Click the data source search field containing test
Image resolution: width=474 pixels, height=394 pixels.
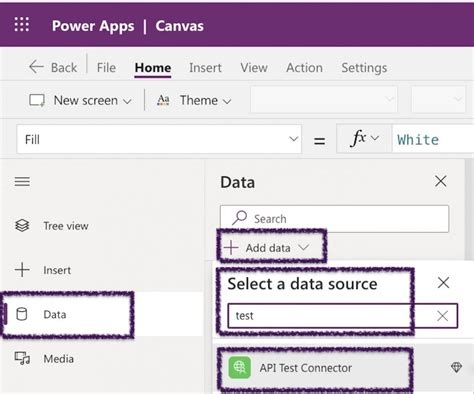tap(343, 316)
